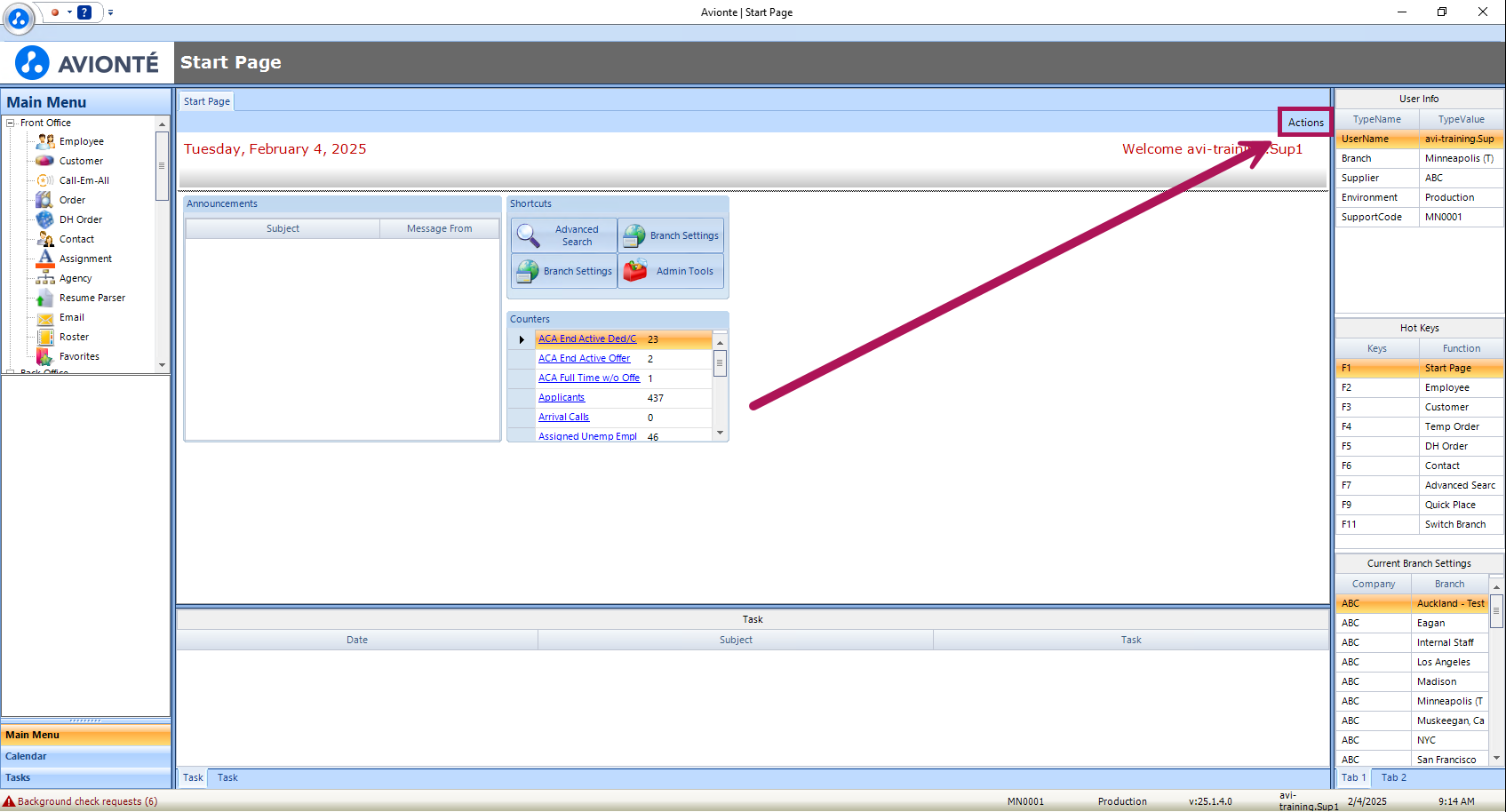Image resolution: width=1506 pixels, height=812 pixels.
Task: Open the Arrival Calls counter link
Action: click(563, 418)
